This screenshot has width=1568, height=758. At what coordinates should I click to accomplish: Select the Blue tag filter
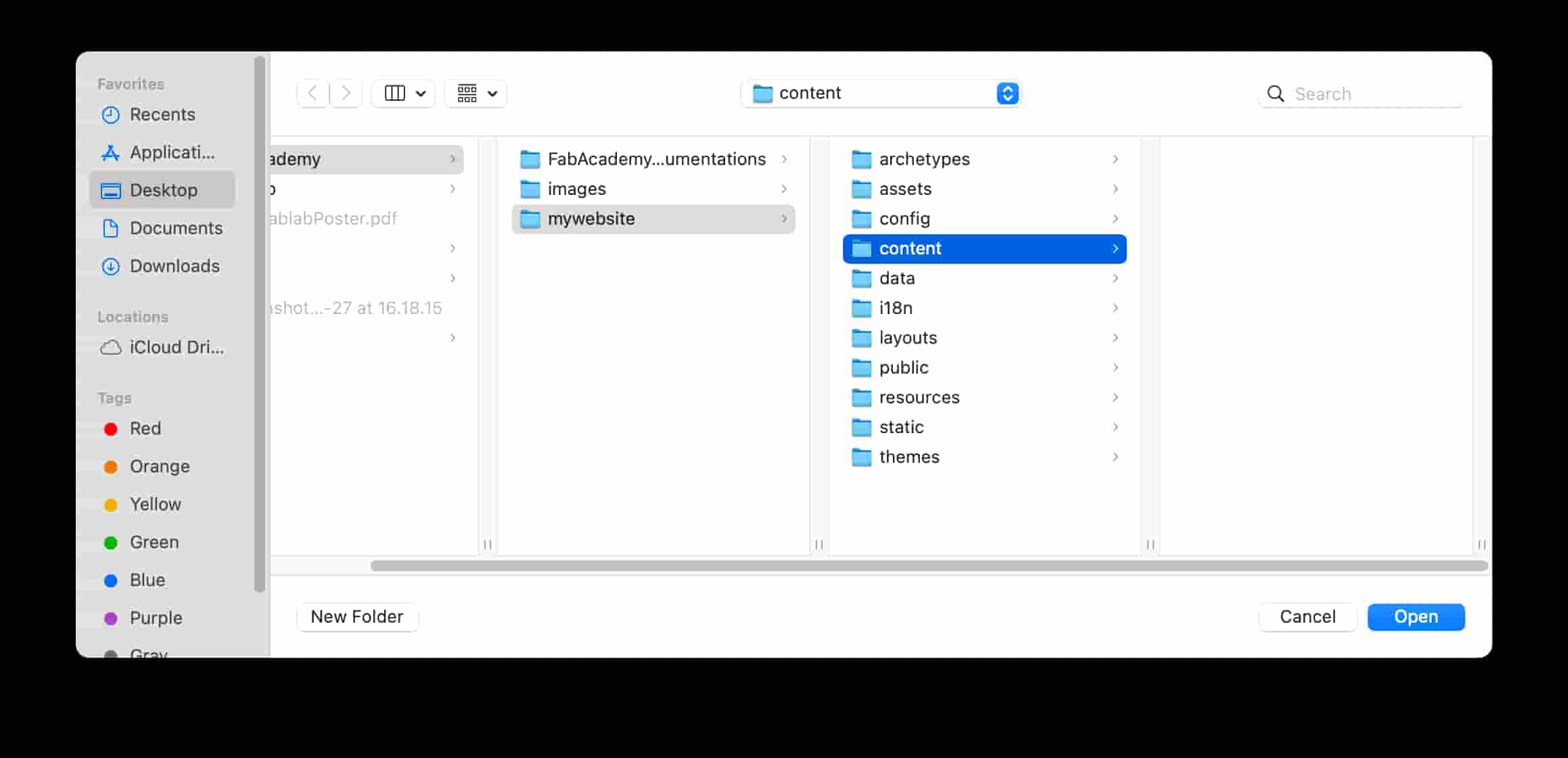pos(146,580)
